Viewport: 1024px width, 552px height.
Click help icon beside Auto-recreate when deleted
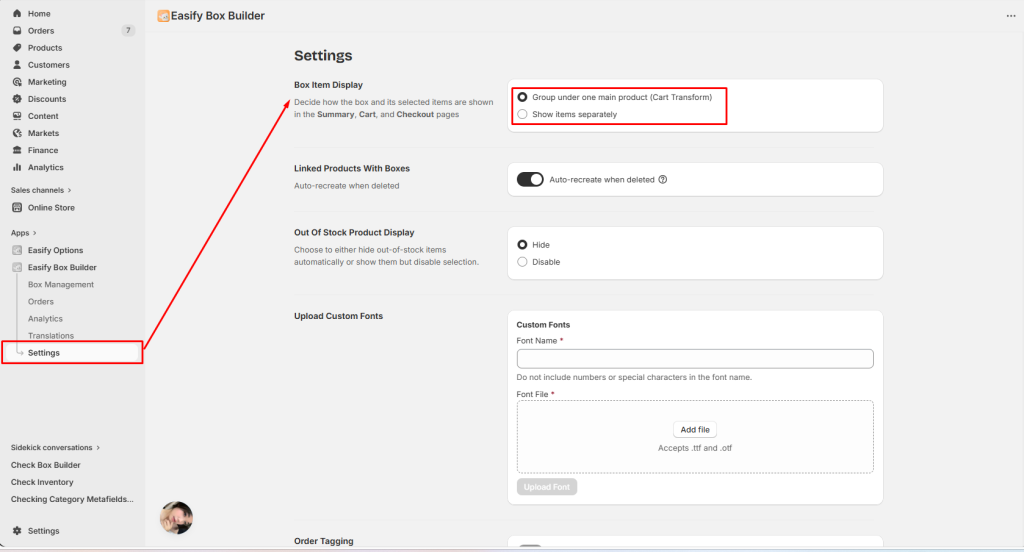pos(663,180)
